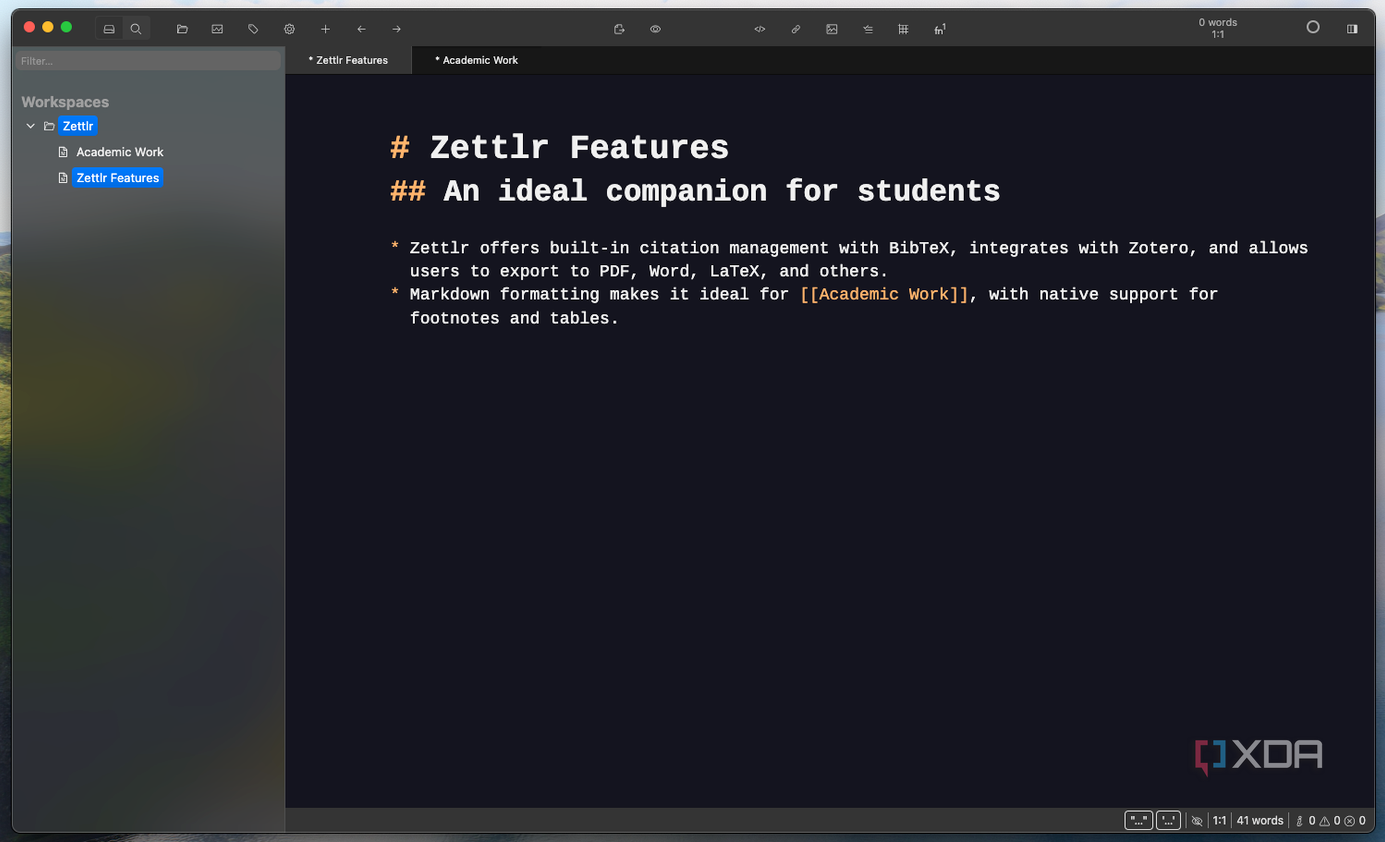This screenshot has height=842, width=1385.
Task: Open Academic Work in the file tree
Action: [x=120, y=152]
